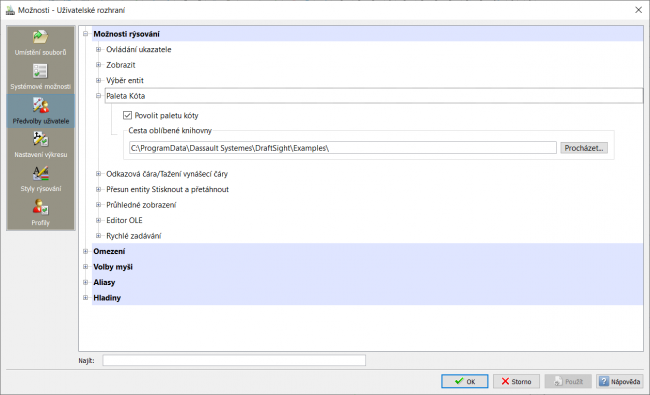This screenshot has height=395, width=650.
Task: Expand the Rychlé zadávání node
Action: point(98,236)
